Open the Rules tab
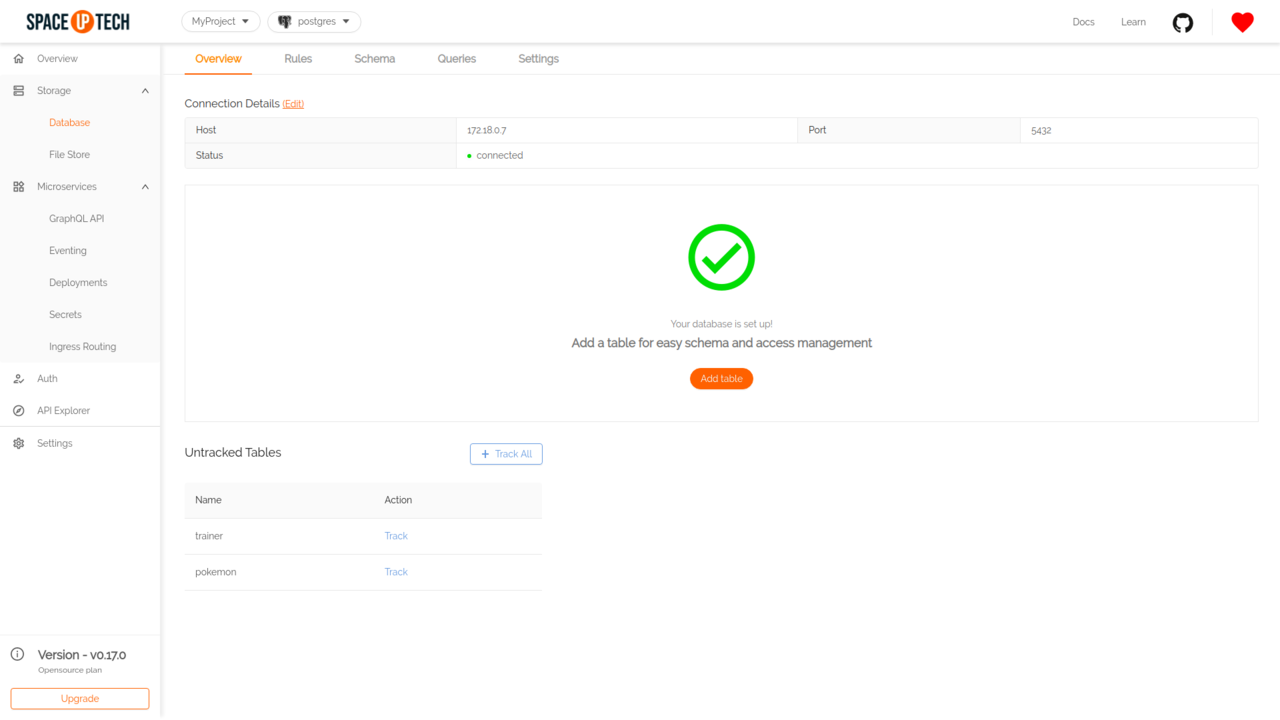 pyautogui.click(x=298, y=59)
